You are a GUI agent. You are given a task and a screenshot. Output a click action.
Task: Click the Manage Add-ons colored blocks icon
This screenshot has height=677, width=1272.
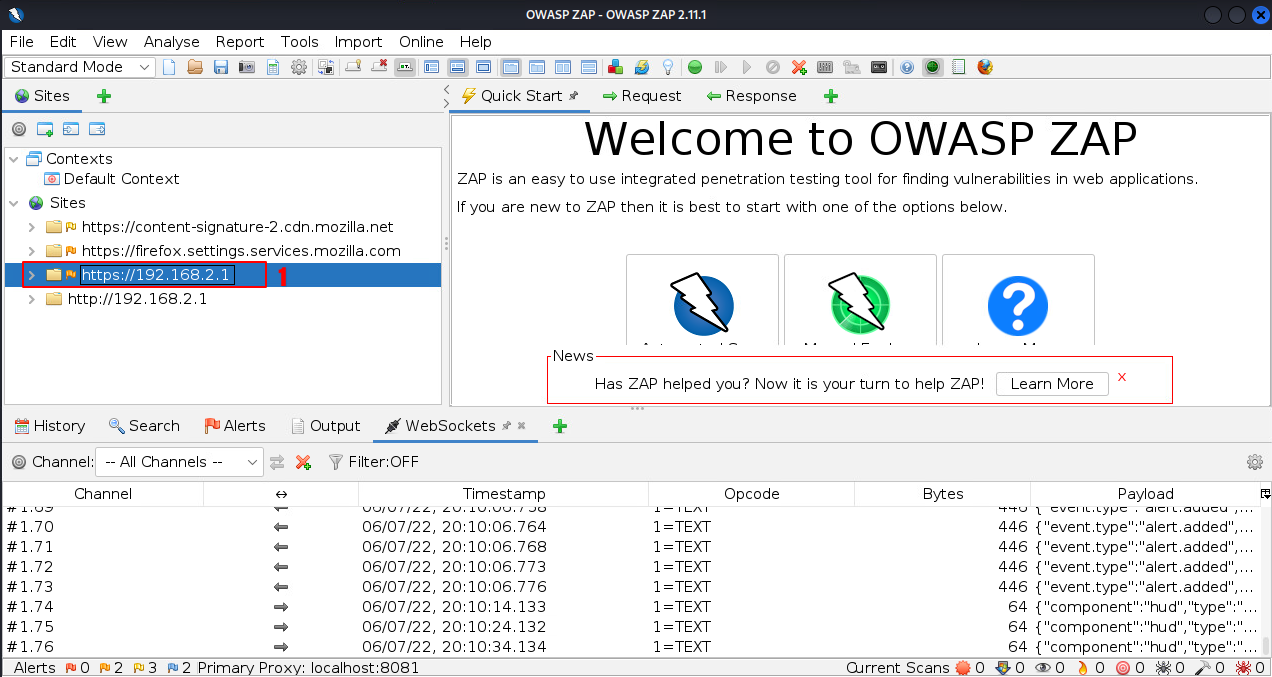click(616, 67)
